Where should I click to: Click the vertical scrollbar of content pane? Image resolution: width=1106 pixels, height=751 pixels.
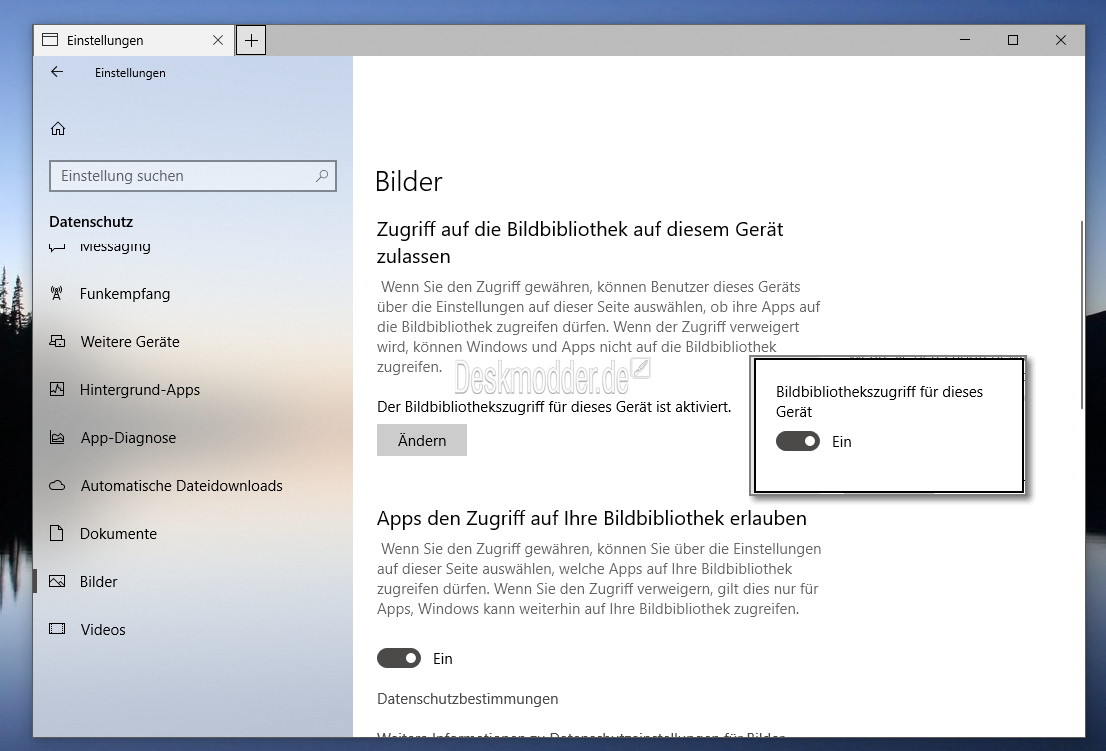click(x=1081, y=315)
